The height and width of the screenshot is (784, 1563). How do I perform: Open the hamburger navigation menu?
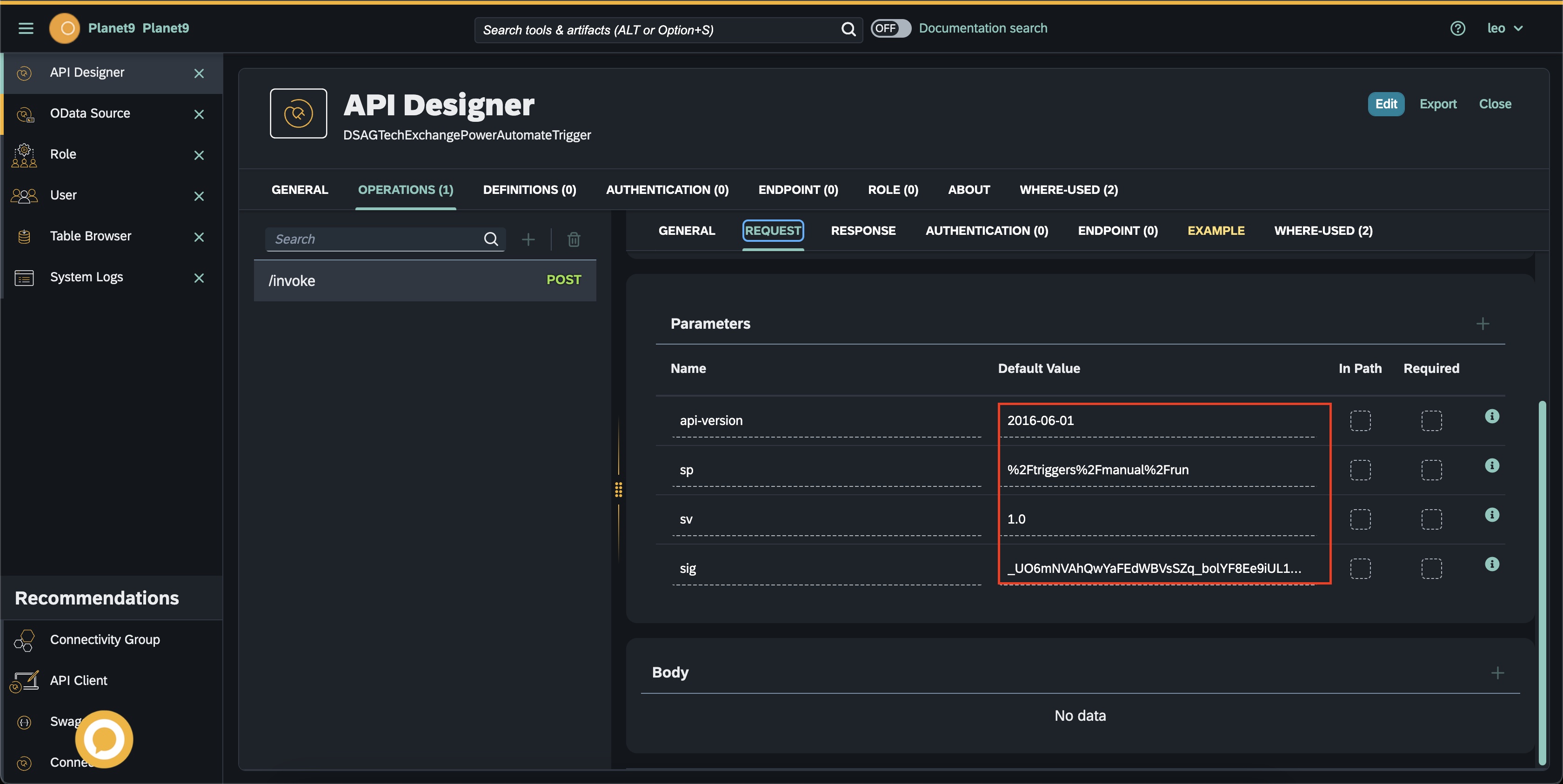pos(26,28)
